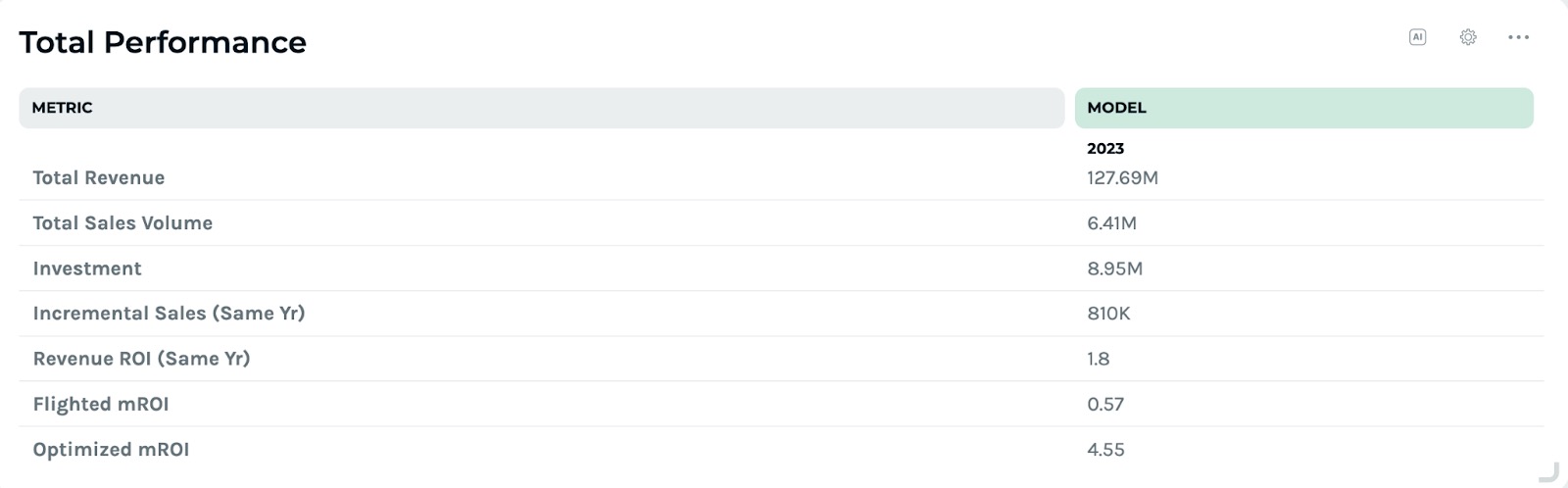1568x488 pixels.
Task: Click the Total Performance title
Action: click(163, 42)
